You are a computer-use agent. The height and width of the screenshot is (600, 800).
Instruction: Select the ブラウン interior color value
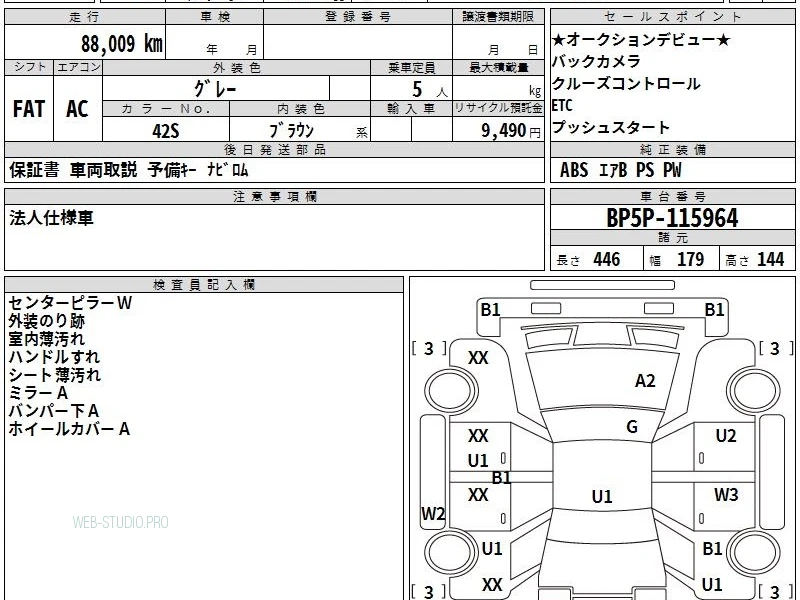[x=291, y=131]
